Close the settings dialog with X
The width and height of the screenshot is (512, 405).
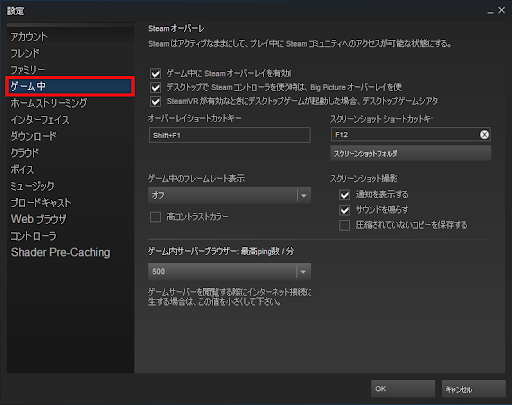coord(502,11)
